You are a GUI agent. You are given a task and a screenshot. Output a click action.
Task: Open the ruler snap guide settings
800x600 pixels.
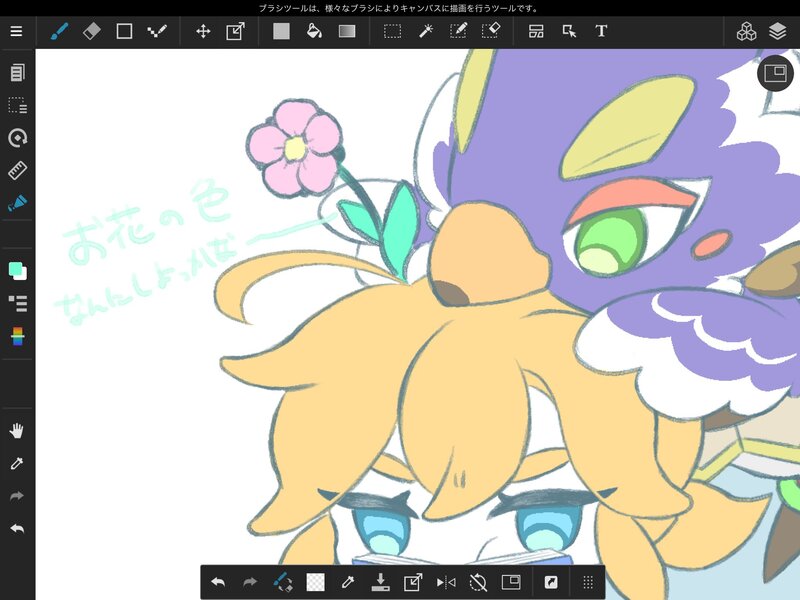(17, 170)
